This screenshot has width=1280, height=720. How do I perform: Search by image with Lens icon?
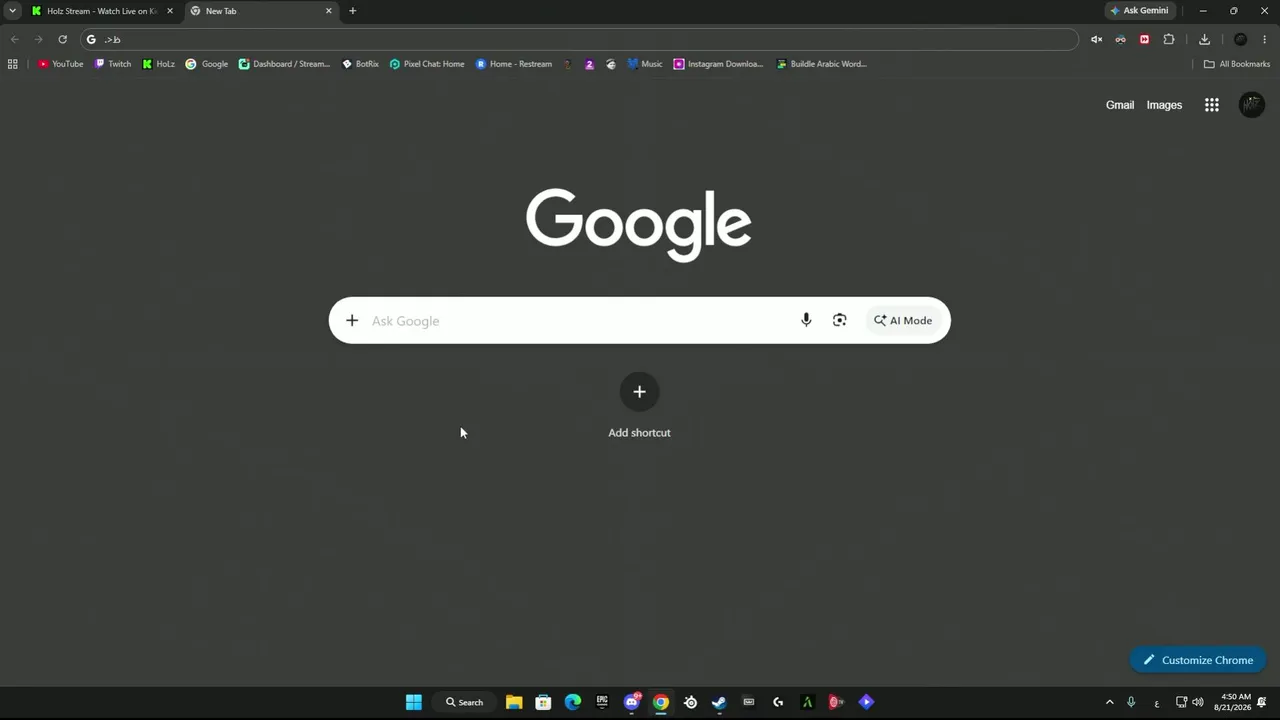click(x=839, y=320)
